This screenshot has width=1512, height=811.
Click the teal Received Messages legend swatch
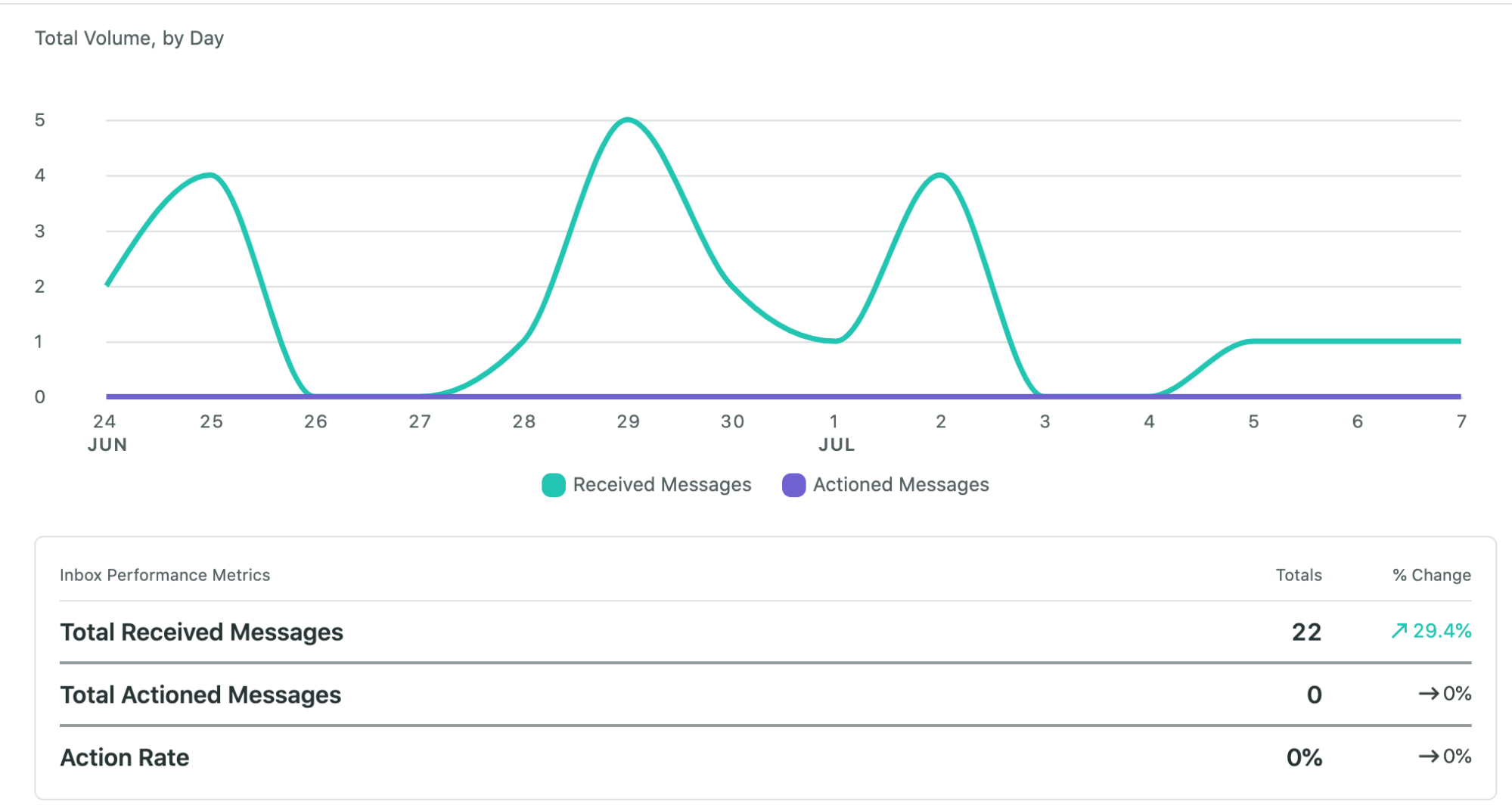pos(553,484)
